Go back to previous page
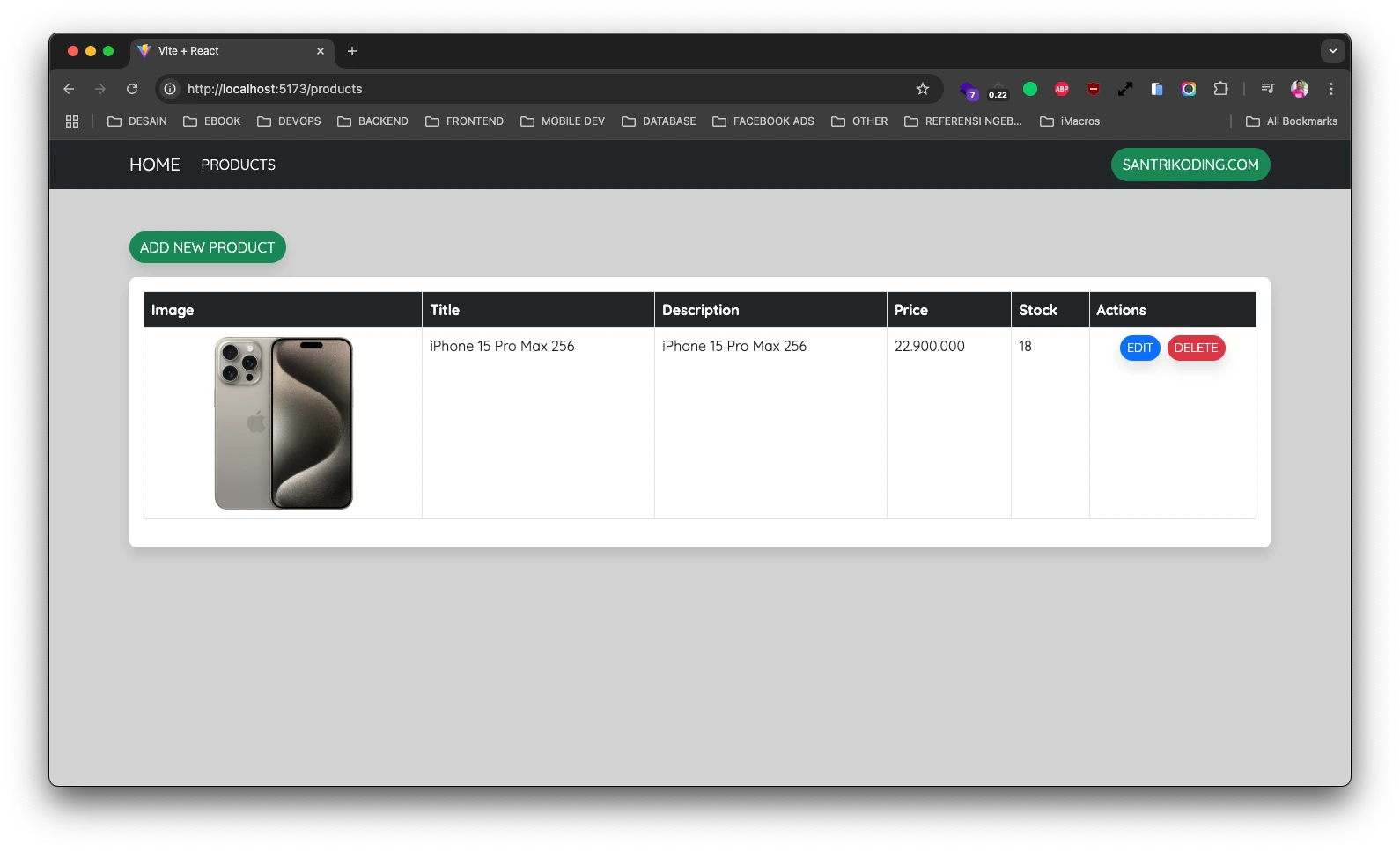 [69, 89]
